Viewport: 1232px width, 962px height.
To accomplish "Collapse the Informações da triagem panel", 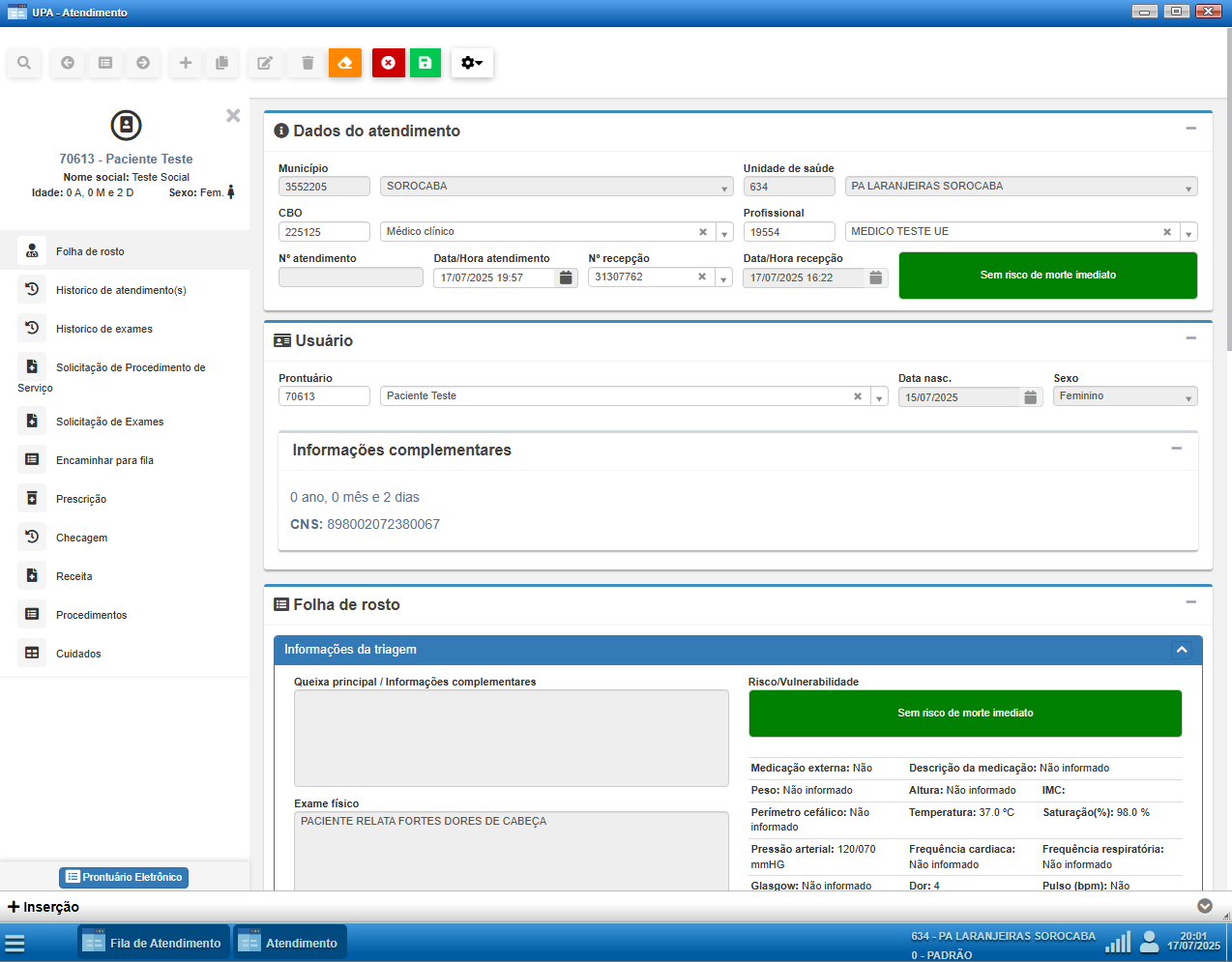I will pyautogui.click(x=1182, y=650).
